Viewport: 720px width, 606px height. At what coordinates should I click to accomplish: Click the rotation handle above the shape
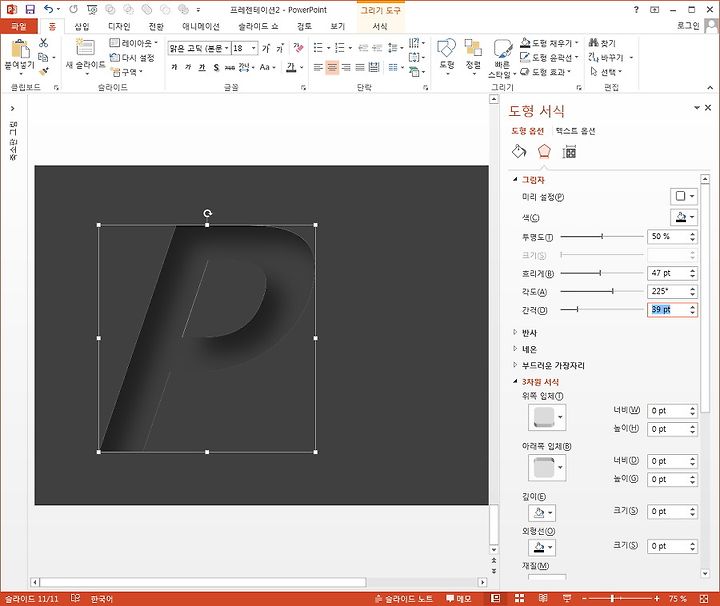[x=208, y=213]
